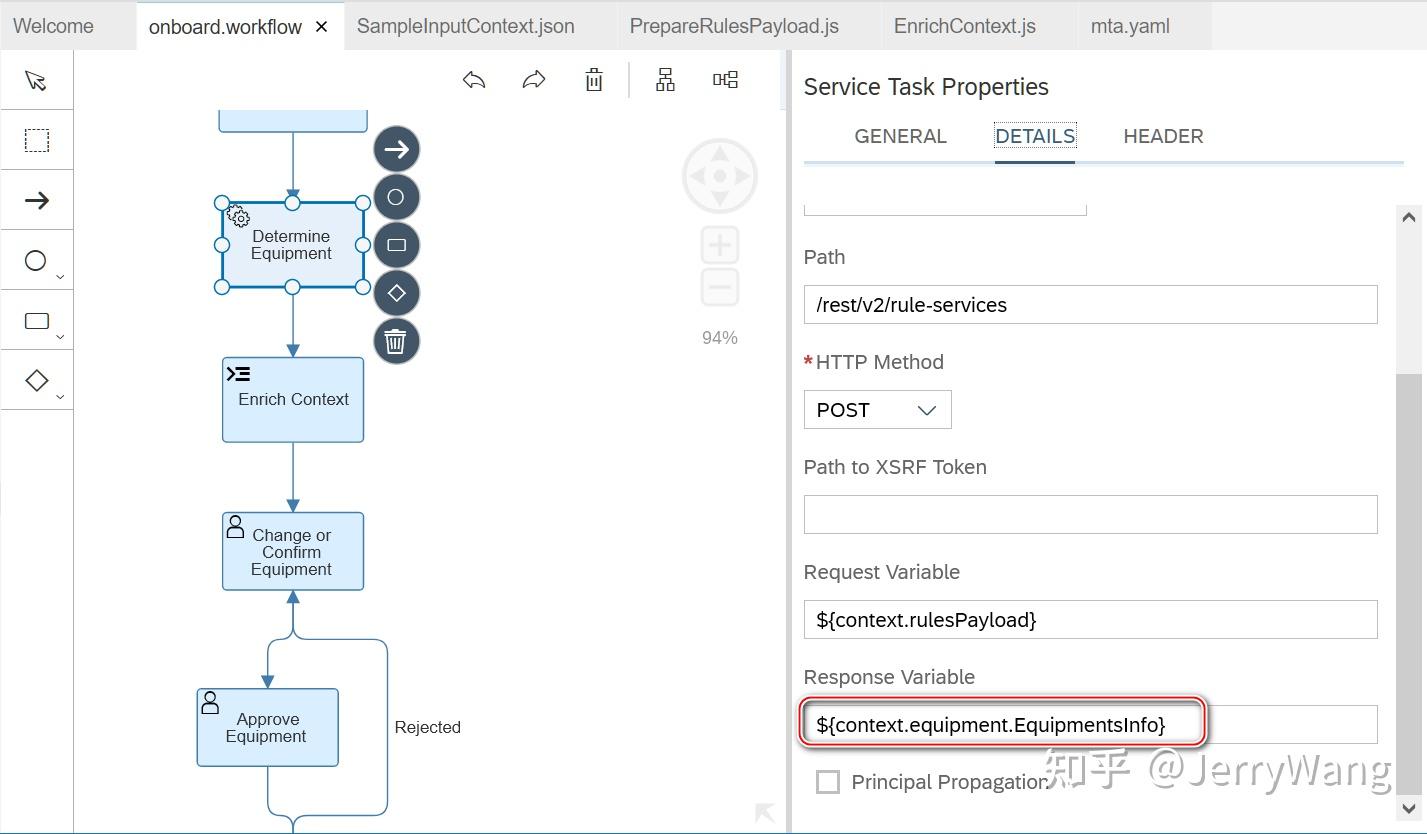Delete the selected task using toolbar trash icon
This screenshot has width=1427, height=834.
pyautogui.click(x=593, y=79)
